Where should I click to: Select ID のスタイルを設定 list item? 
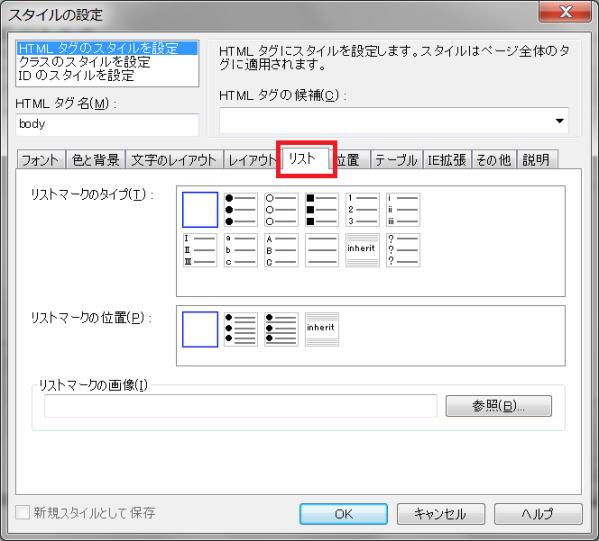pyautogui.click(x=107, y=75)
